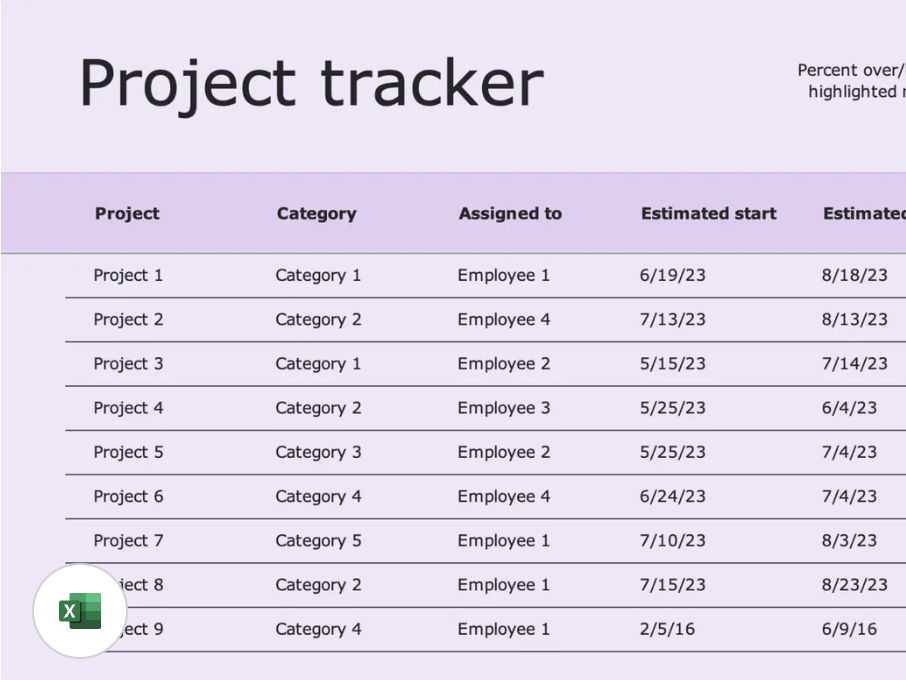Select the Employee 3 cell

tap(504, 408)
